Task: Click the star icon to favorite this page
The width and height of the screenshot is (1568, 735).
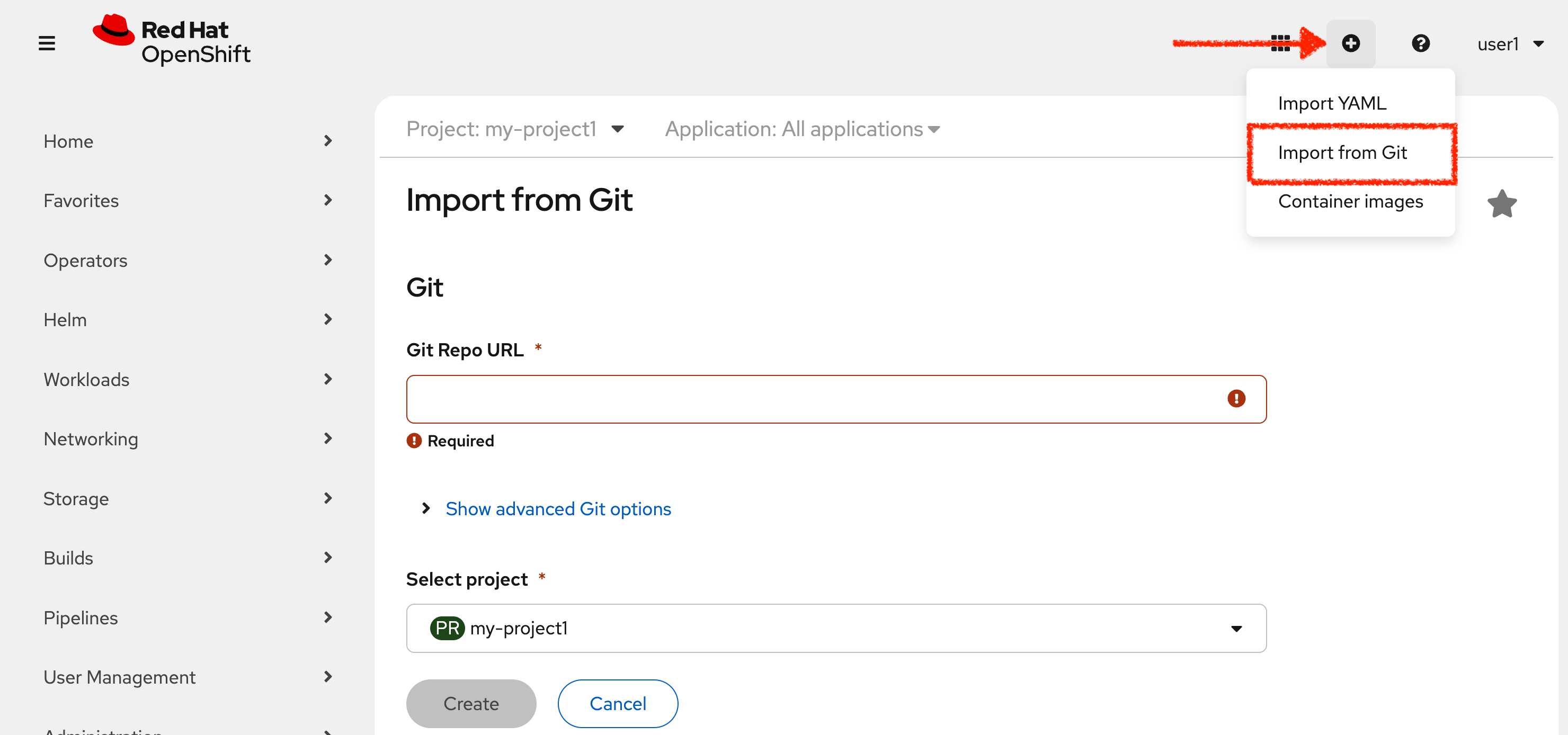Action: [1502, 203]
